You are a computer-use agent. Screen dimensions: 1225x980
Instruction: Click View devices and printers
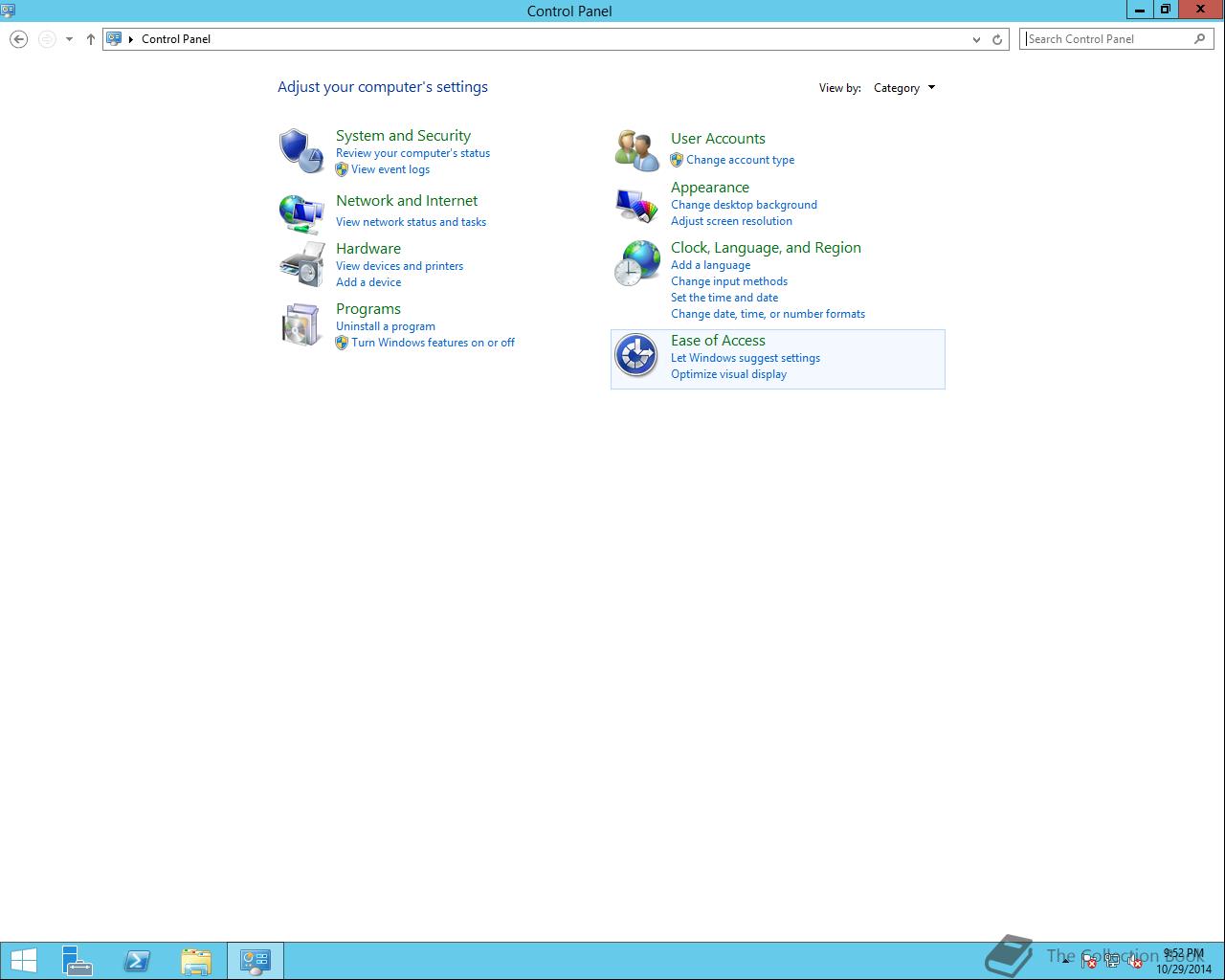pos(399,266)
